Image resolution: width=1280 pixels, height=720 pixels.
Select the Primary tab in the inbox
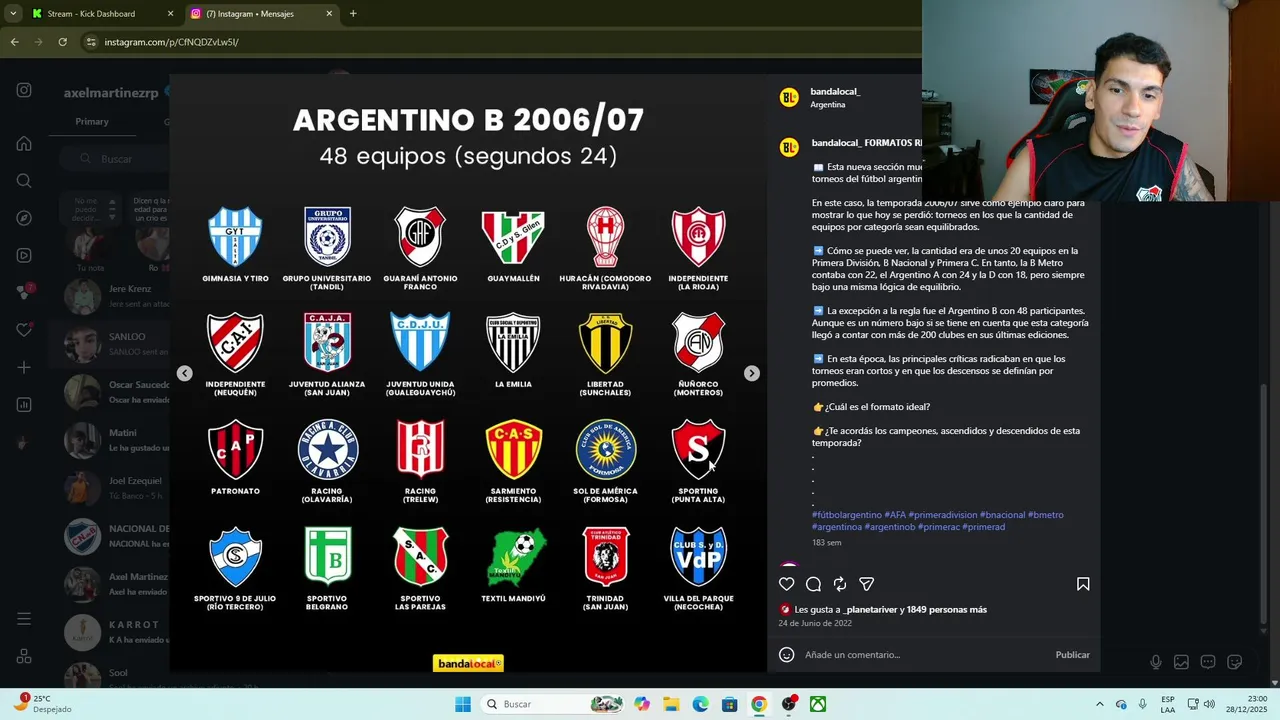92,122
